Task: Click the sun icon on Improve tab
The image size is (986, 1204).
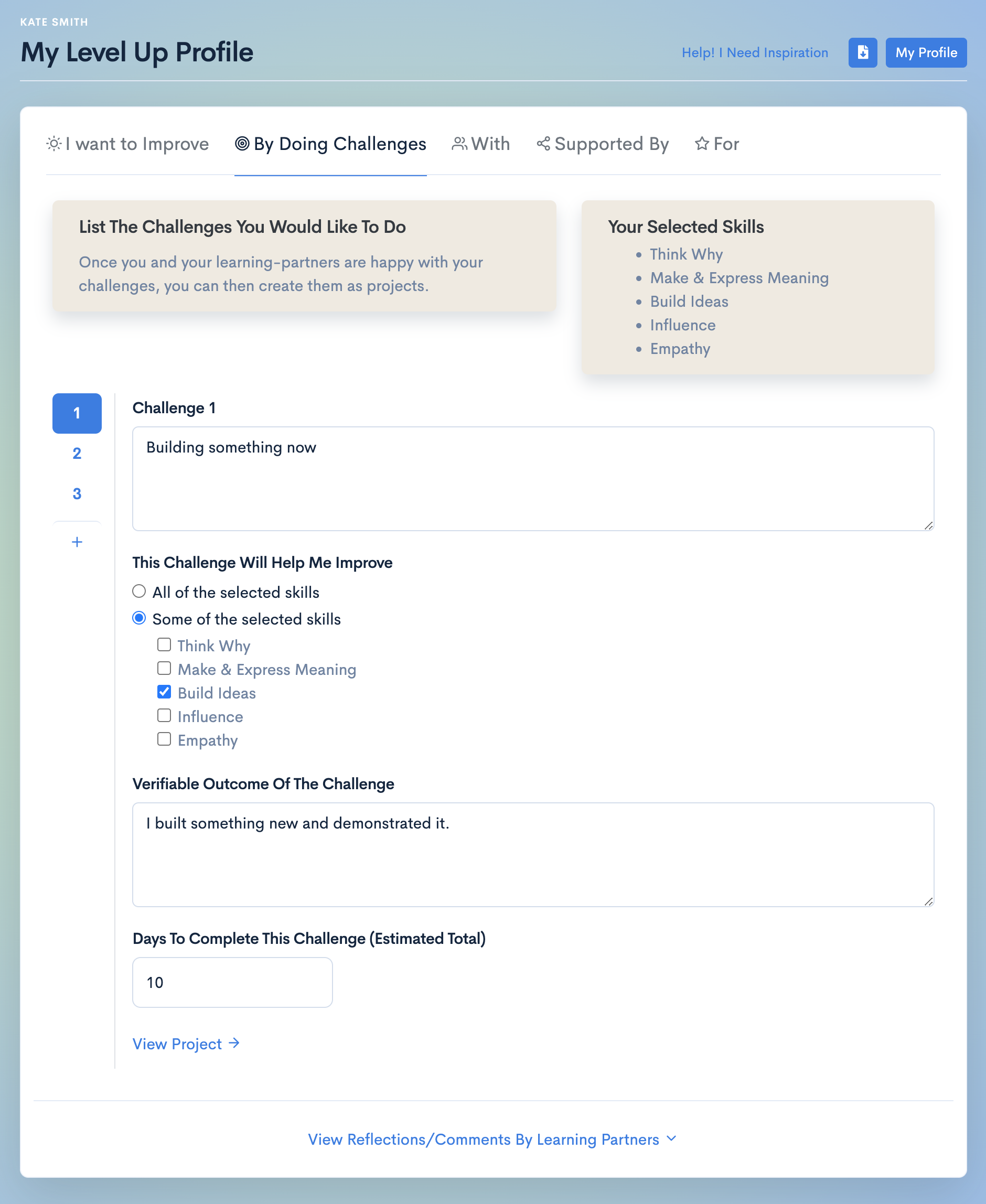Action: 54,144
